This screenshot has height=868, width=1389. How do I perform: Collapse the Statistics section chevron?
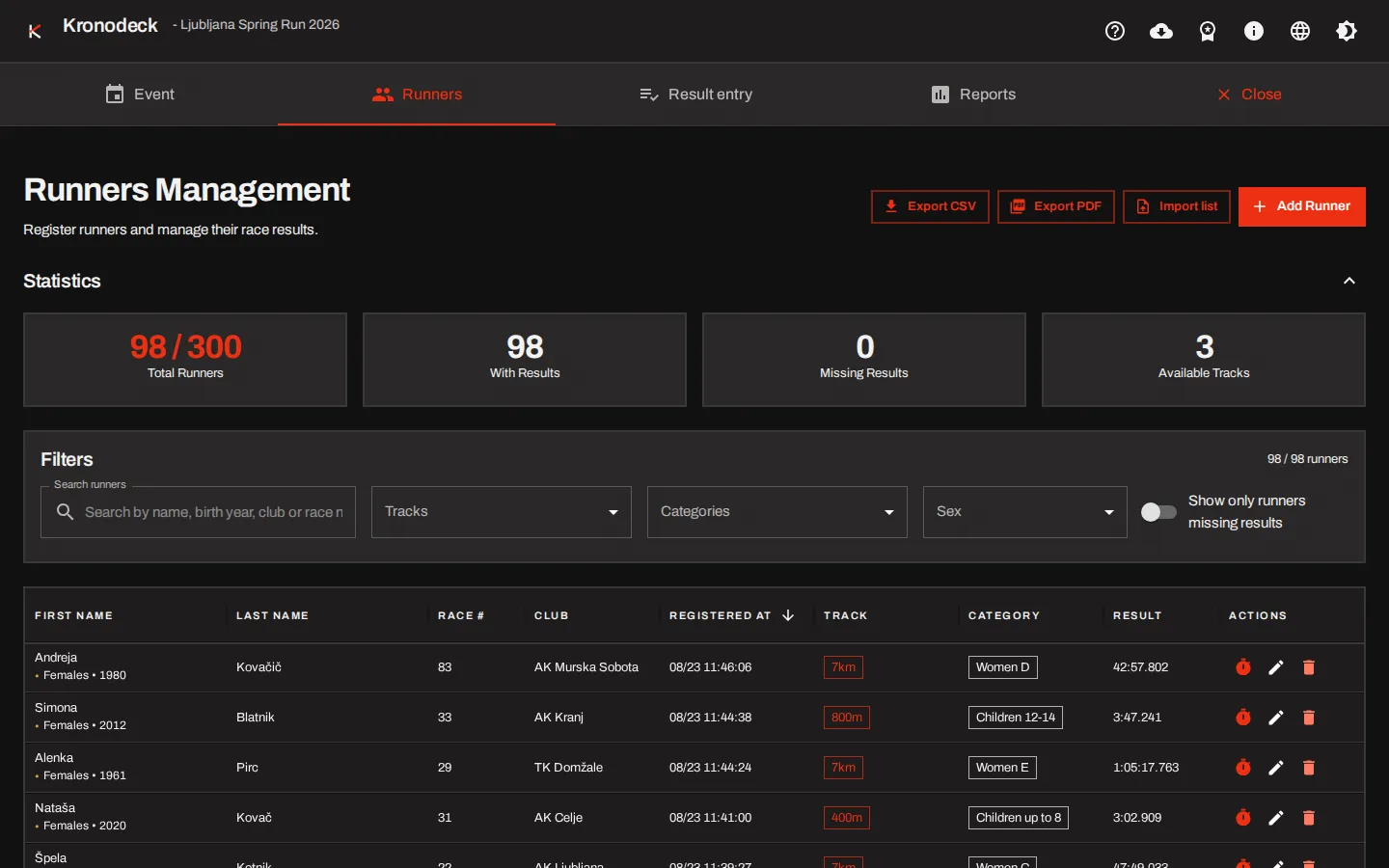(1349, 281)
